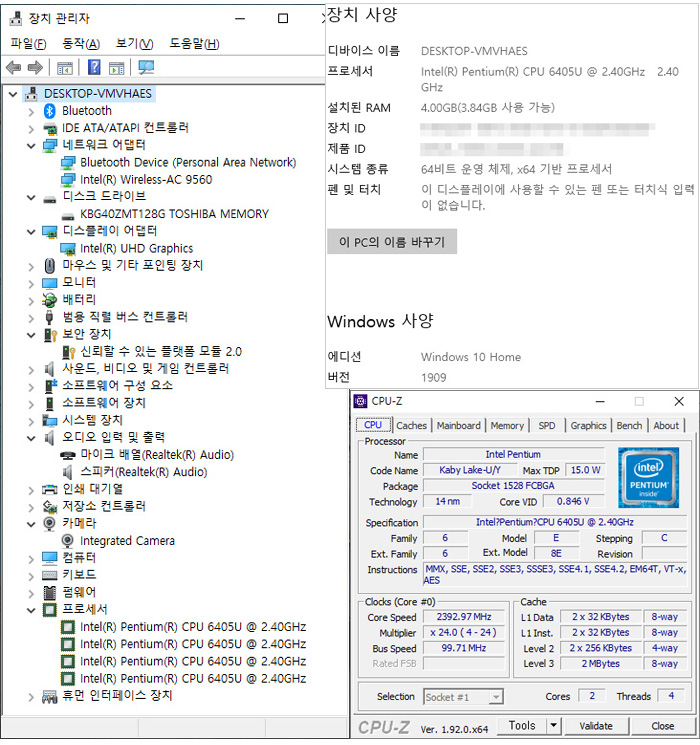The image size is (700, 745).
Task: Click the Close button in CPU-Z
Action: pos(662,726)
